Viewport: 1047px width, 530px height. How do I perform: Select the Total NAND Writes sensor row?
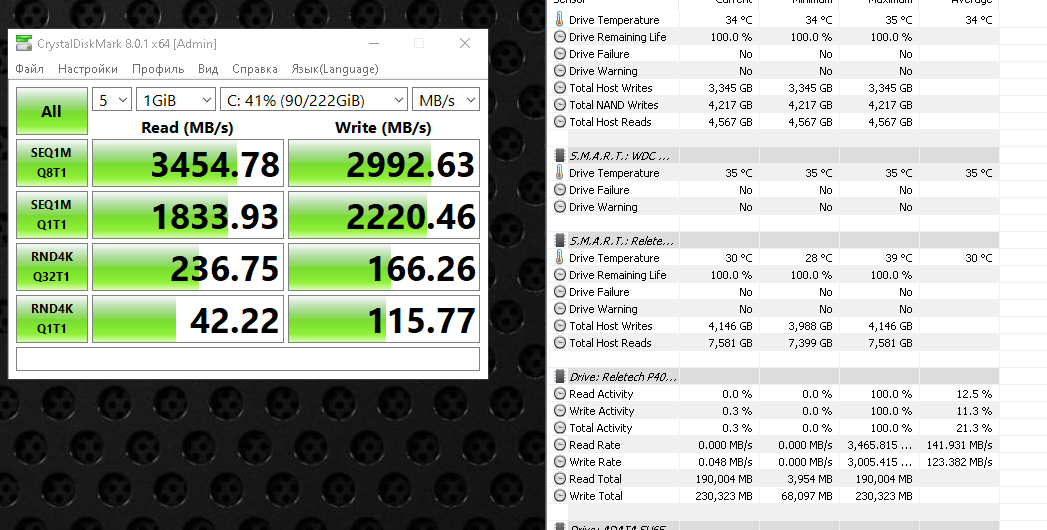(x=774, y=105)
